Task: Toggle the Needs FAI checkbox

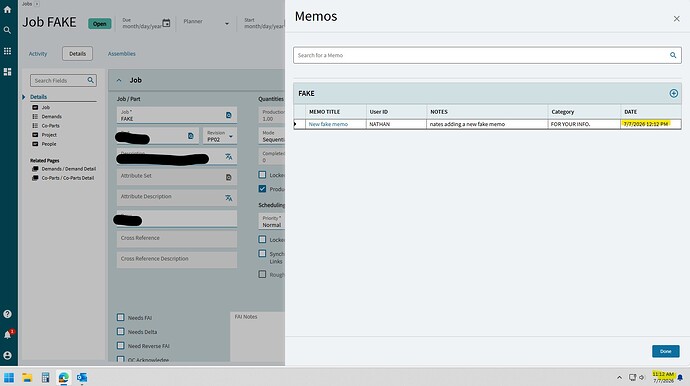Action: (121, 317)
